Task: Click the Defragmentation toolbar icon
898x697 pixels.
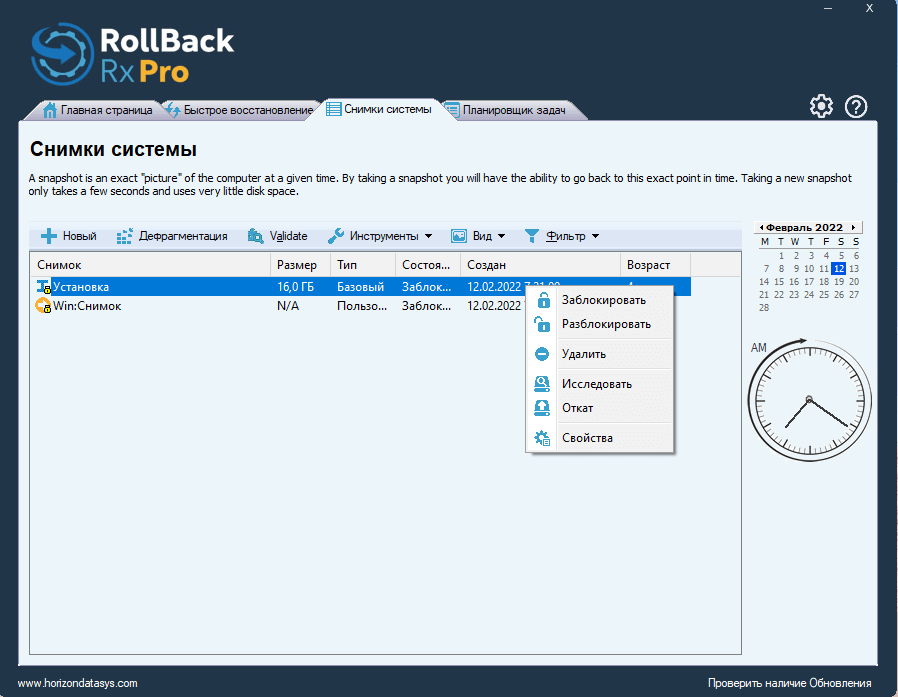Action: tap(124, 236)
